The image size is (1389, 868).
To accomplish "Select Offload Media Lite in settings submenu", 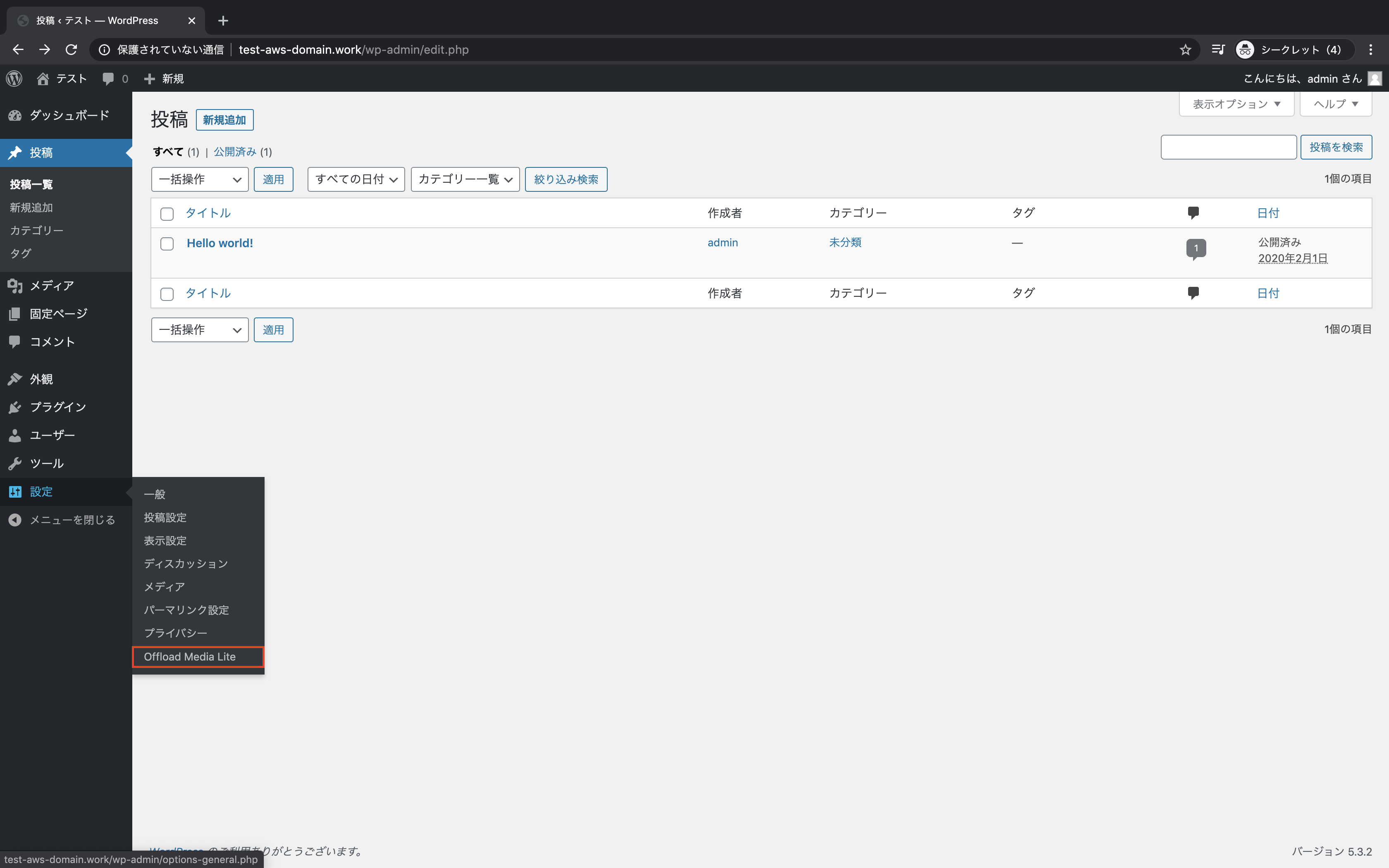I will click(x=190, y=657).
